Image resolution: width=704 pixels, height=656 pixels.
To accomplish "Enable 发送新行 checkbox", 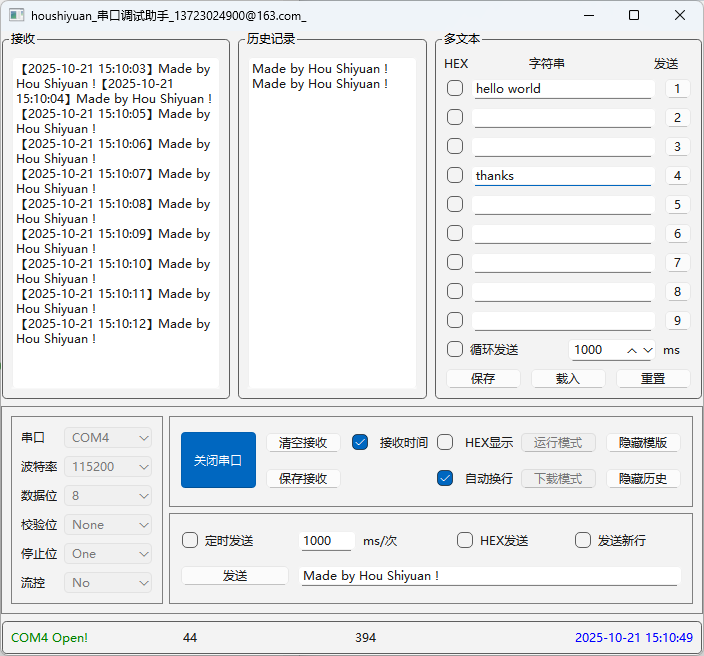I will 583,540.
